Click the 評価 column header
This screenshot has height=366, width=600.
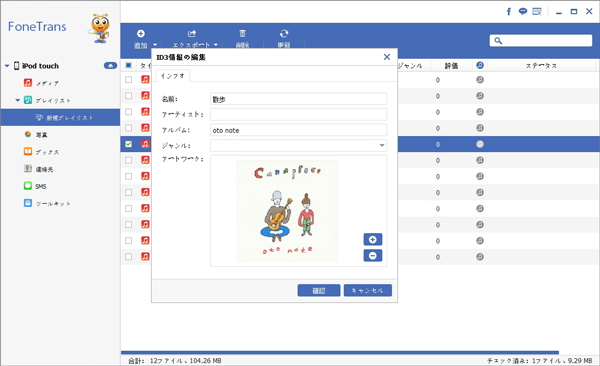click(x=451, y=66)
